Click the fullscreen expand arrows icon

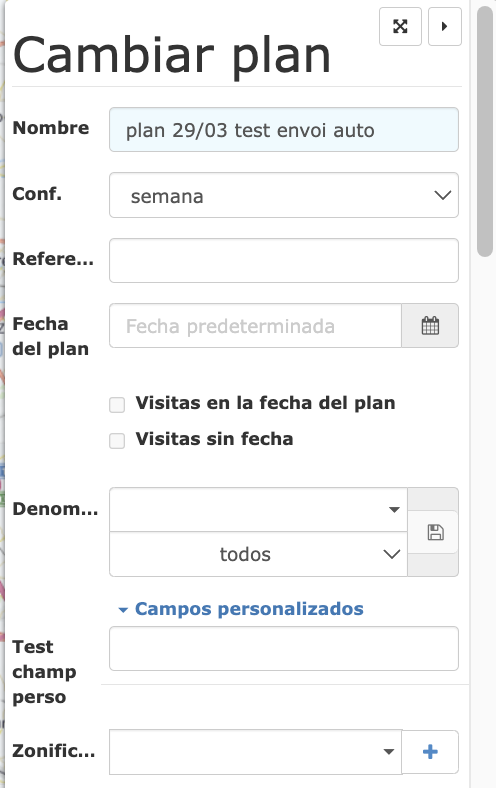click(x=400, y=26)
